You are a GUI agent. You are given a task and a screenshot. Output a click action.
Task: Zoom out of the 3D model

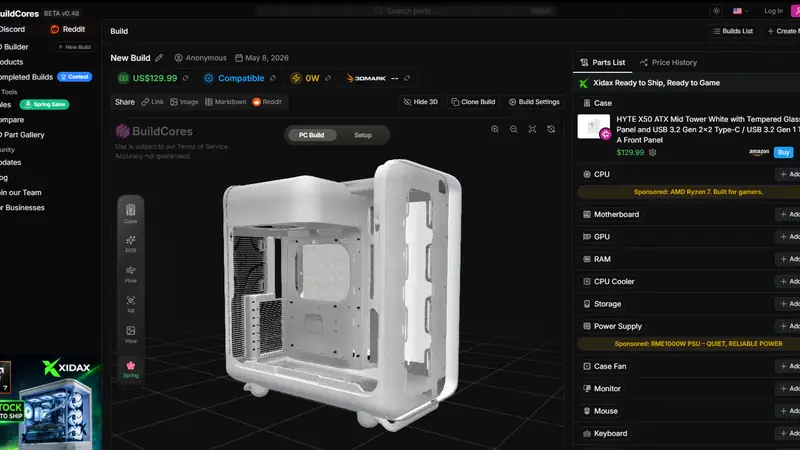[x=514, y=129]
